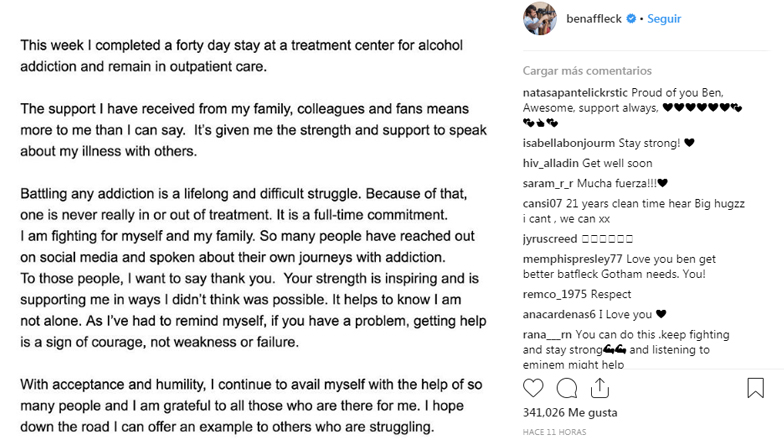Like the post with the heart icon
Viewport: 784px width, 441px height.
534,388
